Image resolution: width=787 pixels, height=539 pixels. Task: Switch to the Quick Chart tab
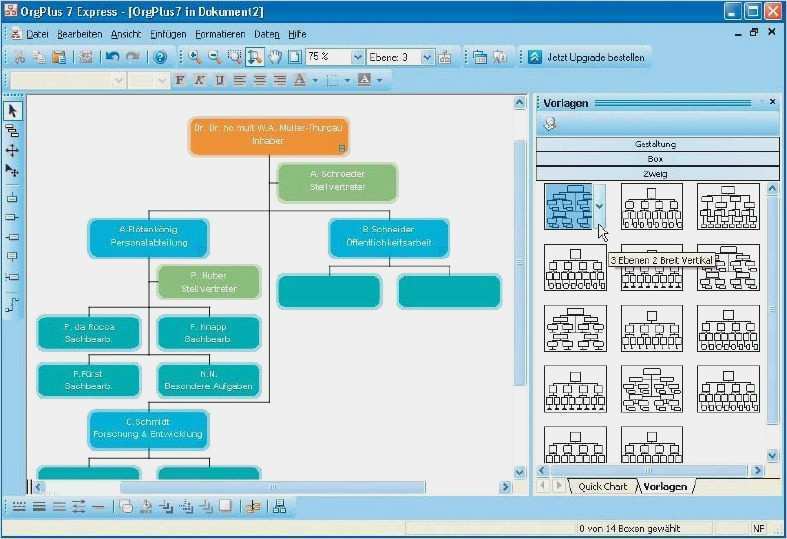[x=602, y=487]
